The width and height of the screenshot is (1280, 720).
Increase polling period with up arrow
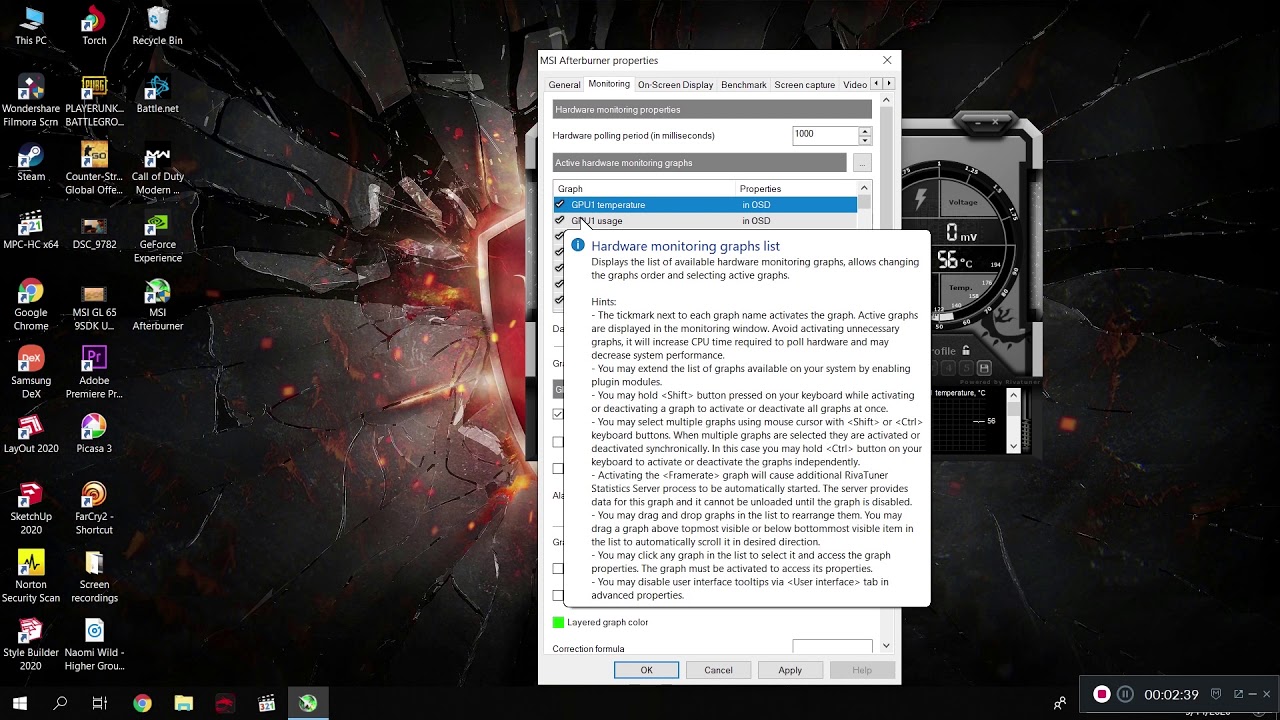(x=865, y=130)
